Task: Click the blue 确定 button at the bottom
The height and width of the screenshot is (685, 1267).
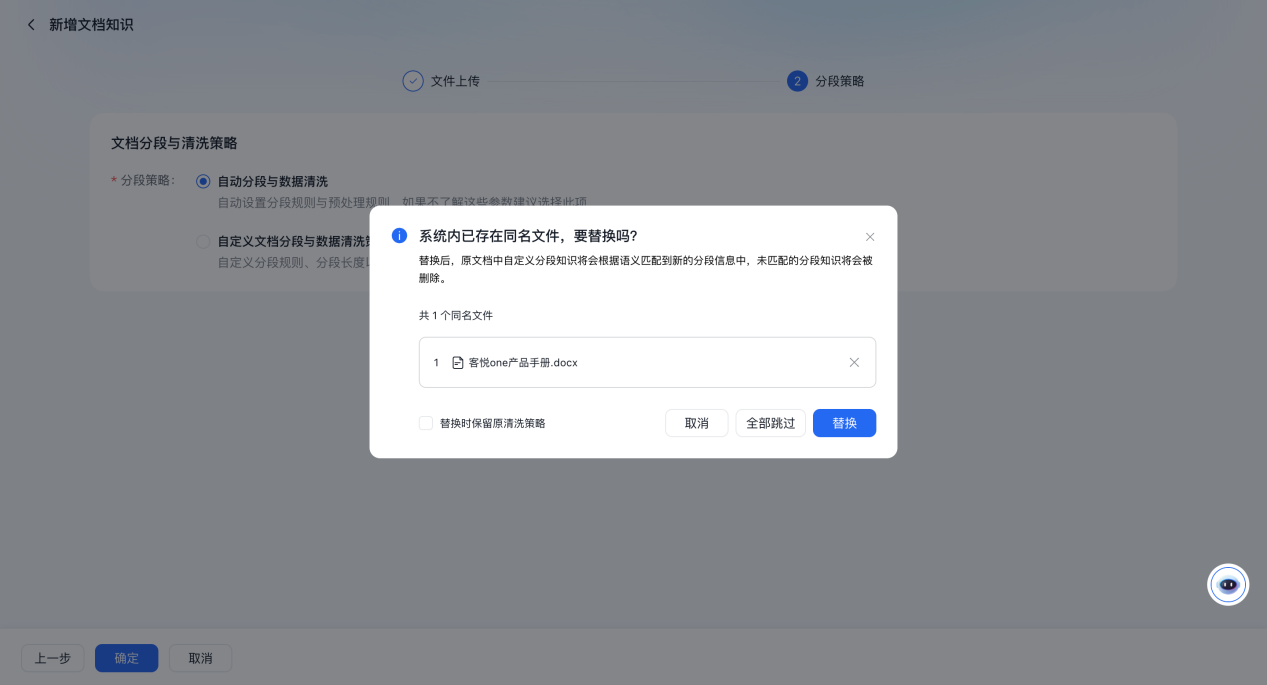Action: 126,658
